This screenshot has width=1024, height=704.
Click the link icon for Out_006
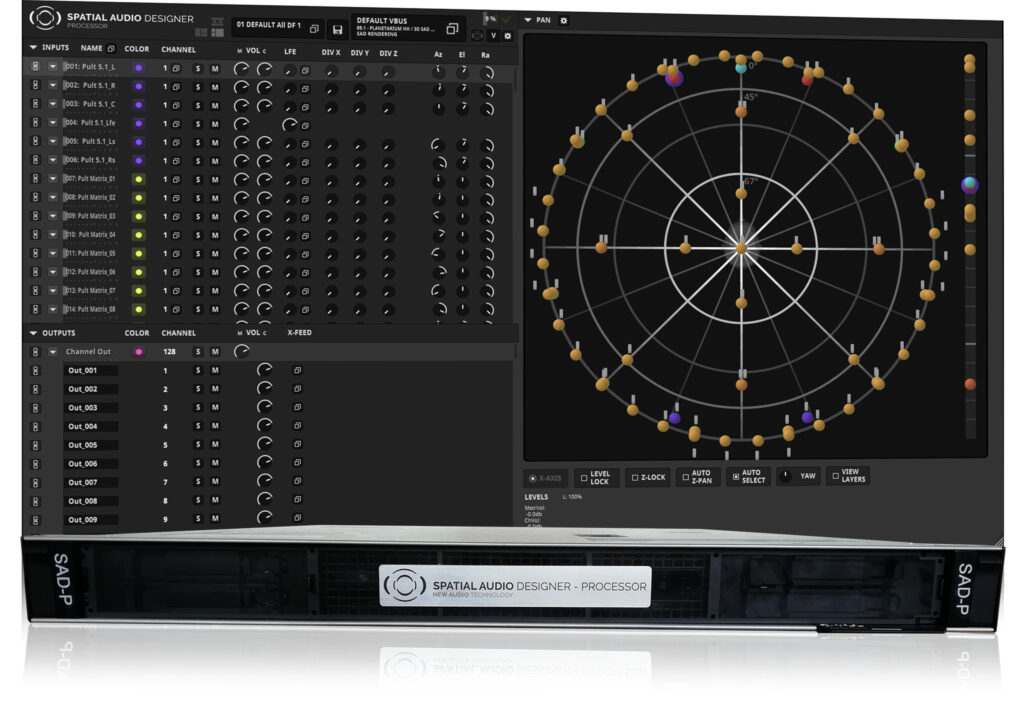tap(35, 464)
